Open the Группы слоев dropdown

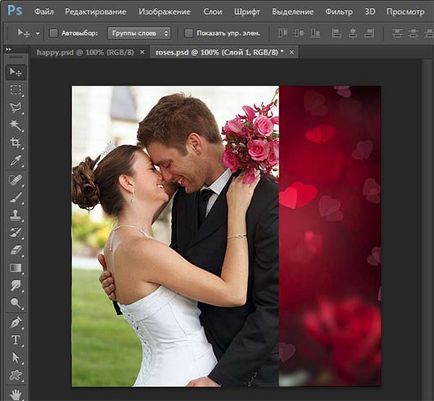click(x=139, y=33)
